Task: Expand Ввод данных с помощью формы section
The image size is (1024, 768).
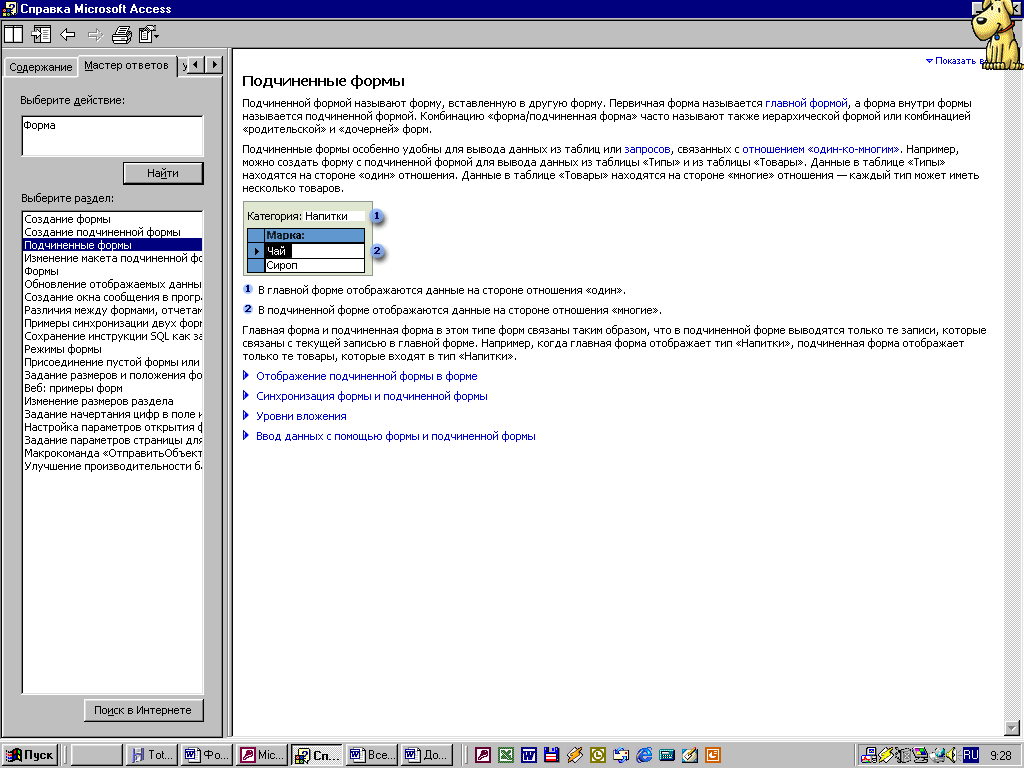Action: pyautogui.click(x=395, y=436)
